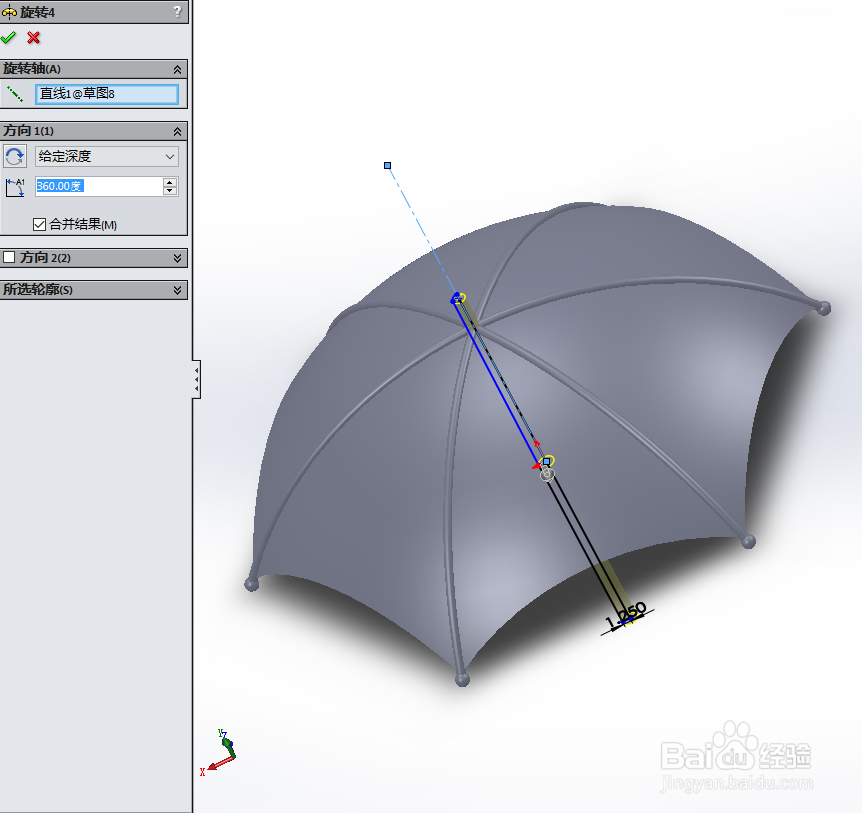Open the 给定深度 revolve type dropdown
Viewport: 862px width, 813px height.
107,157
